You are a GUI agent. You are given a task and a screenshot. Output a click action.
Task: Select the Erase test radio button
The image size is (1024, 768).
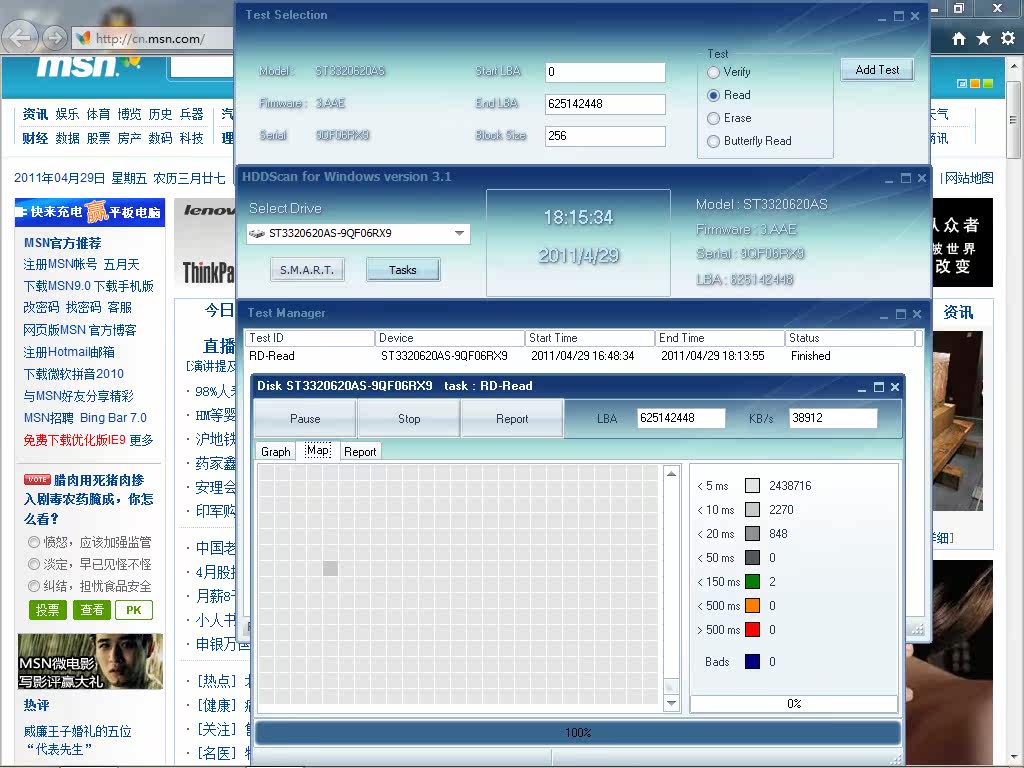[x=714, y=118]
